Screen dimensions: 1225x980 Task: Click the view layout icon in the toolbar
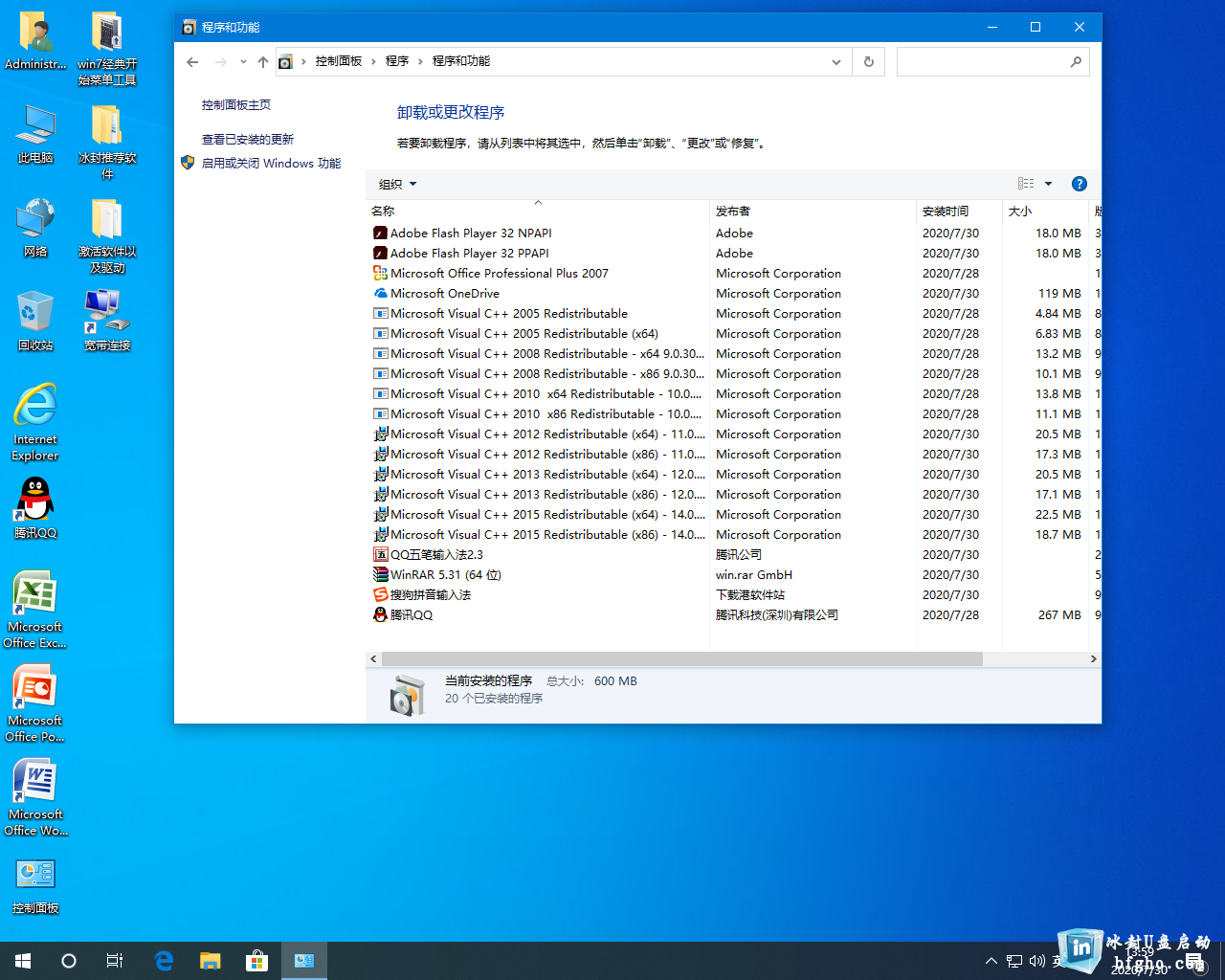[1026, 184]
